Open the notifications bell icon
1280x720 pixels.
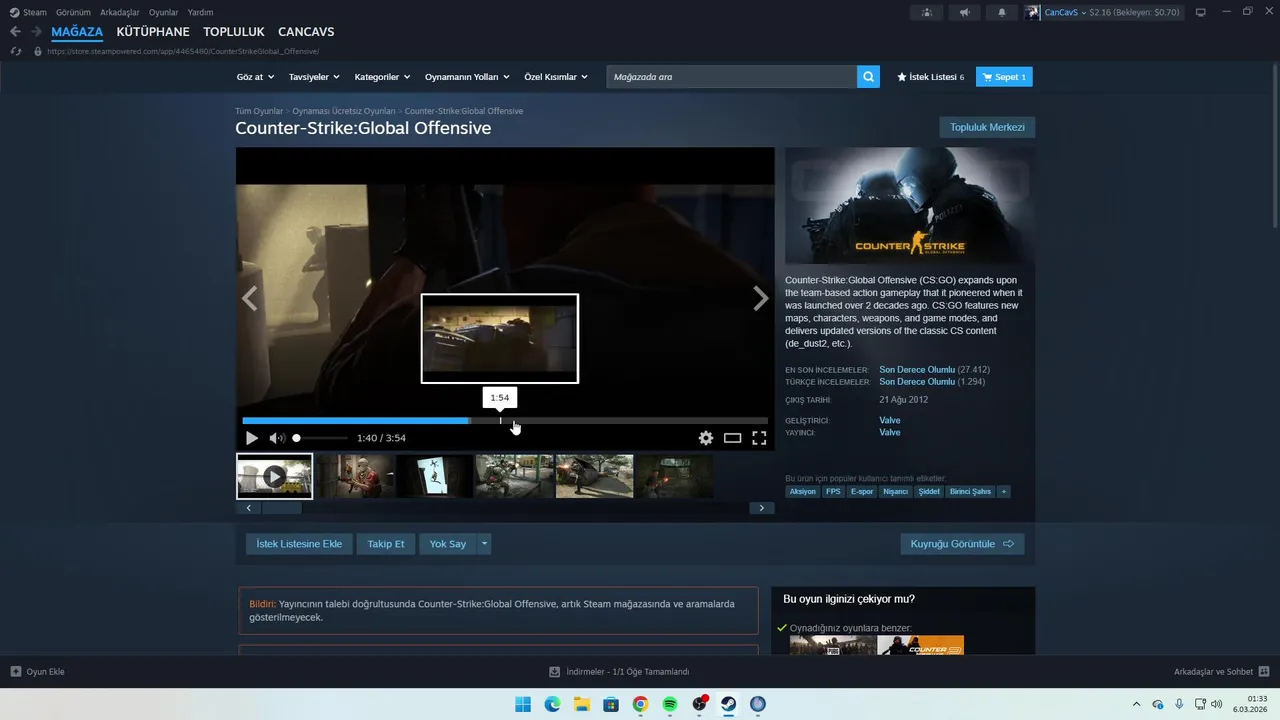pyautogui.click(x=1002, y=12)
